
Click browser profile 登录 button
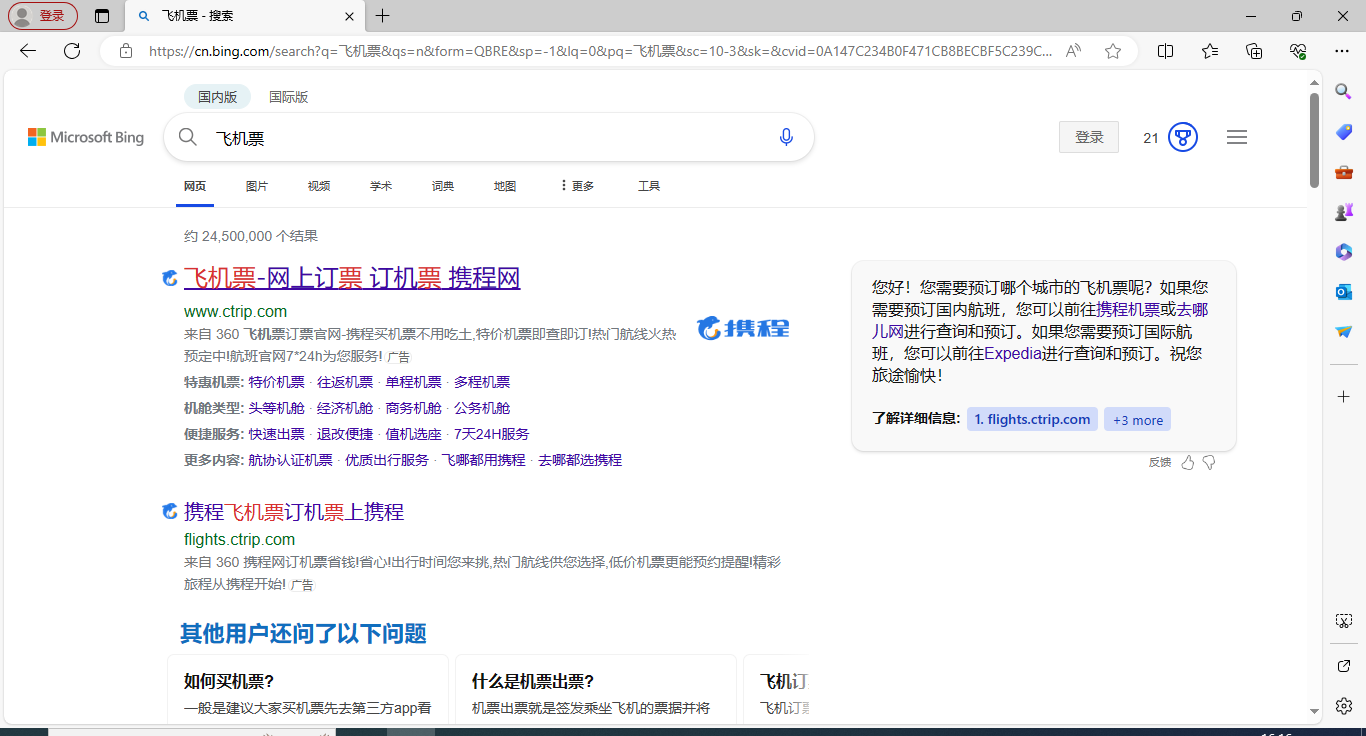(43, 16)
